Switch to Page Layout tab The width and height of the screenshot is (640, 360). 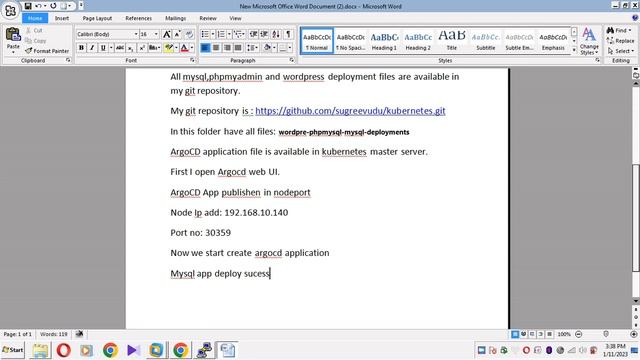coord(97,18)
